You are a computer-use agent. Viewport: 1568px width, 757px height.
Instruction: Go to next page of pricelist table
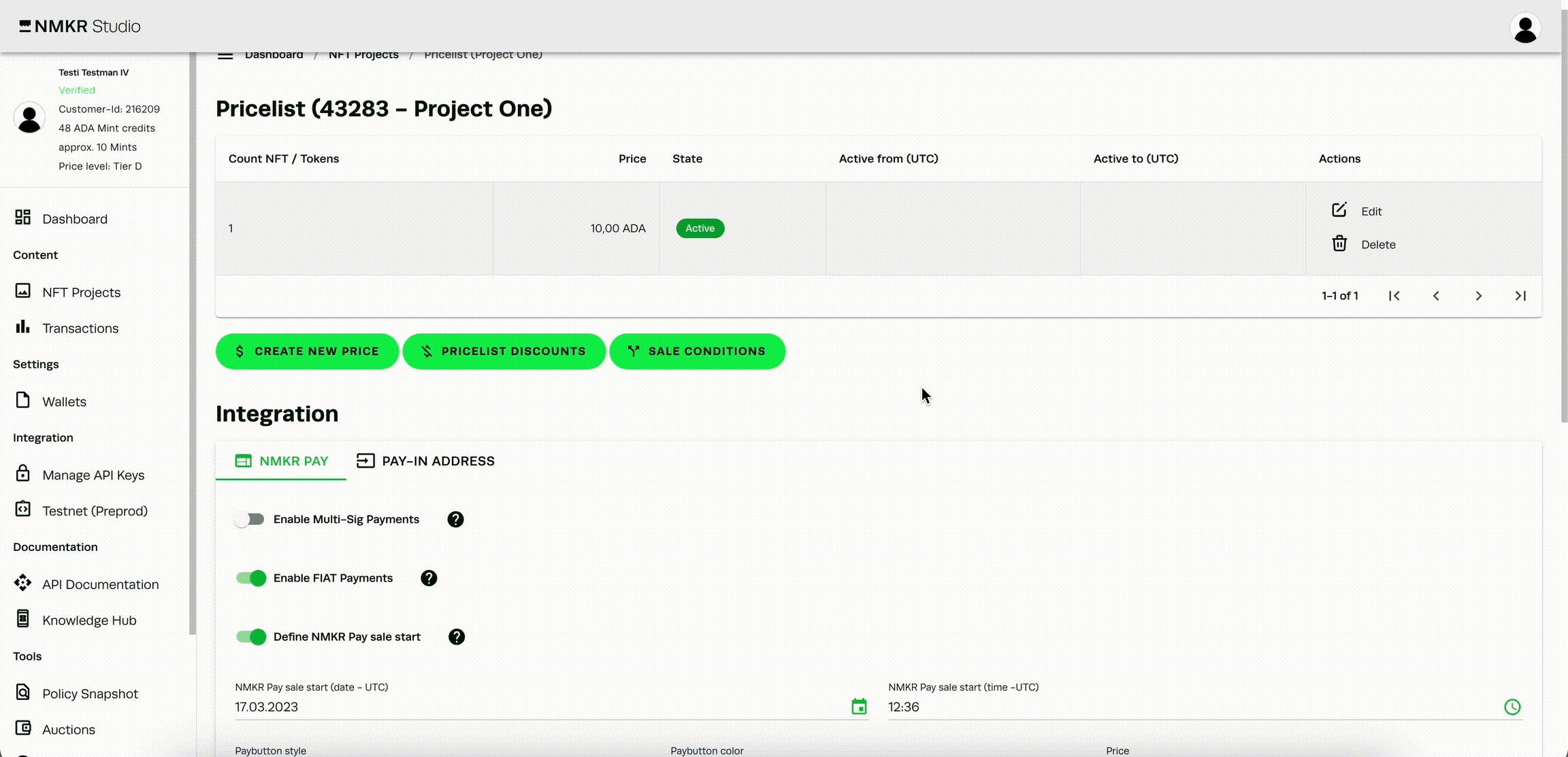pos(1478,296)
